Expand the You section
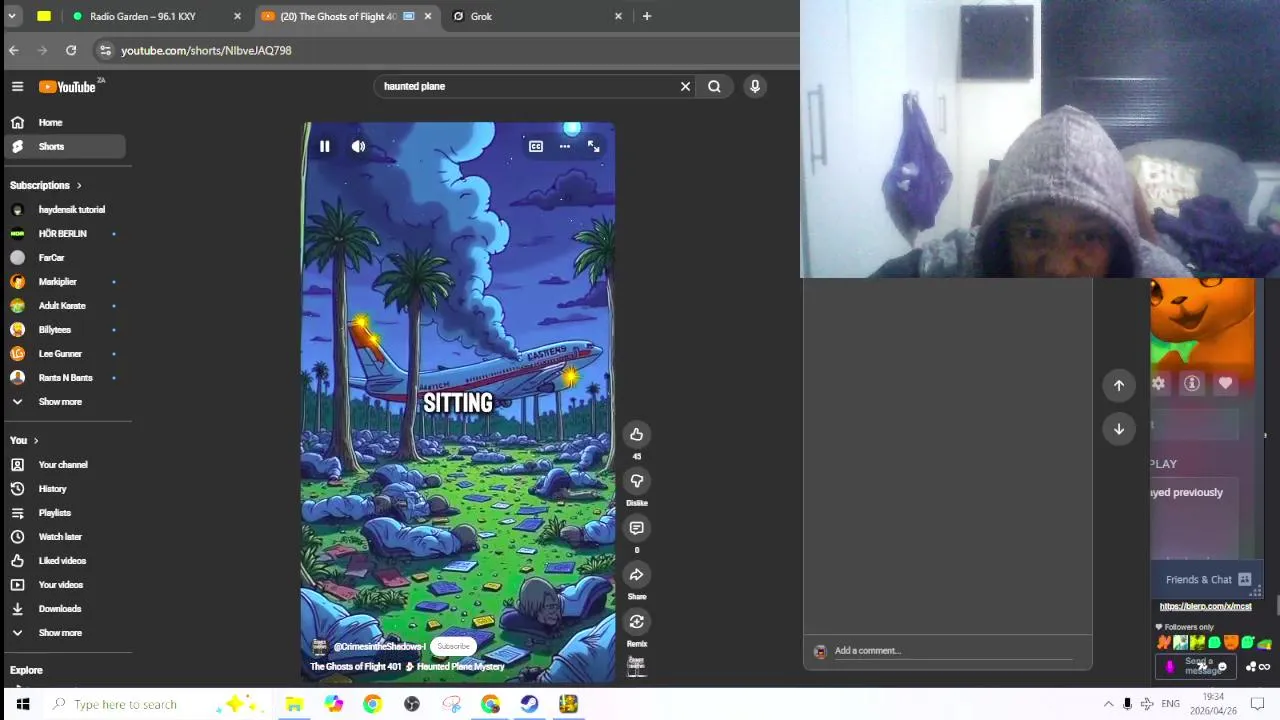 coord(24,440)
